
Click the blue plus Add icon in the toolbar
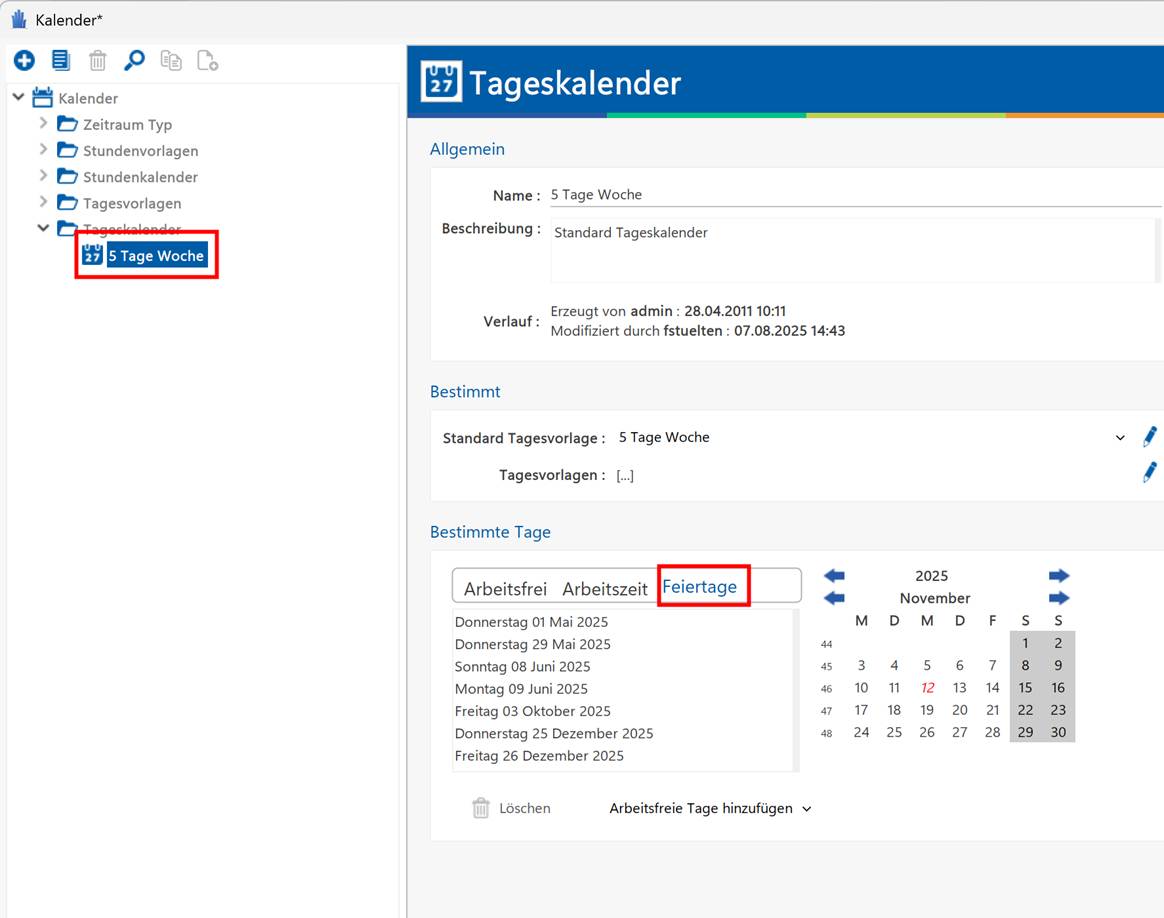coord(24,60)
